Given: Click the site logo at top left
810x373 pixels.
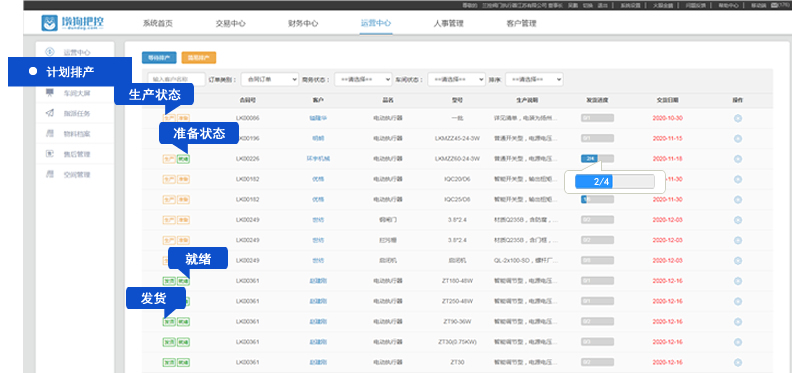Looking at the screenshot, I should (x=72, y=23).
